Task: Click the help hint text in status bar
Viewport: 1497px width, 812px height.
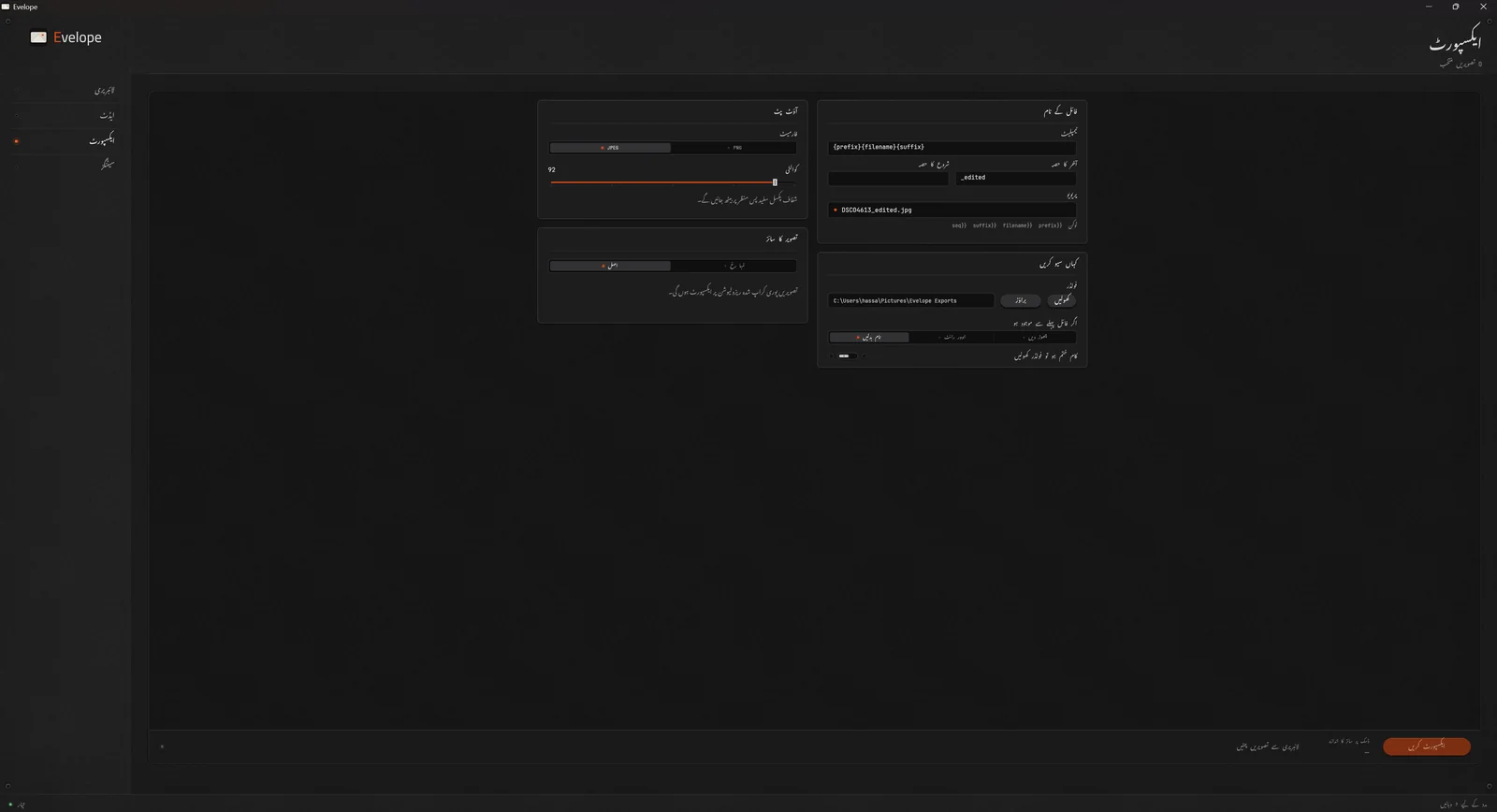Action: 1463,804
